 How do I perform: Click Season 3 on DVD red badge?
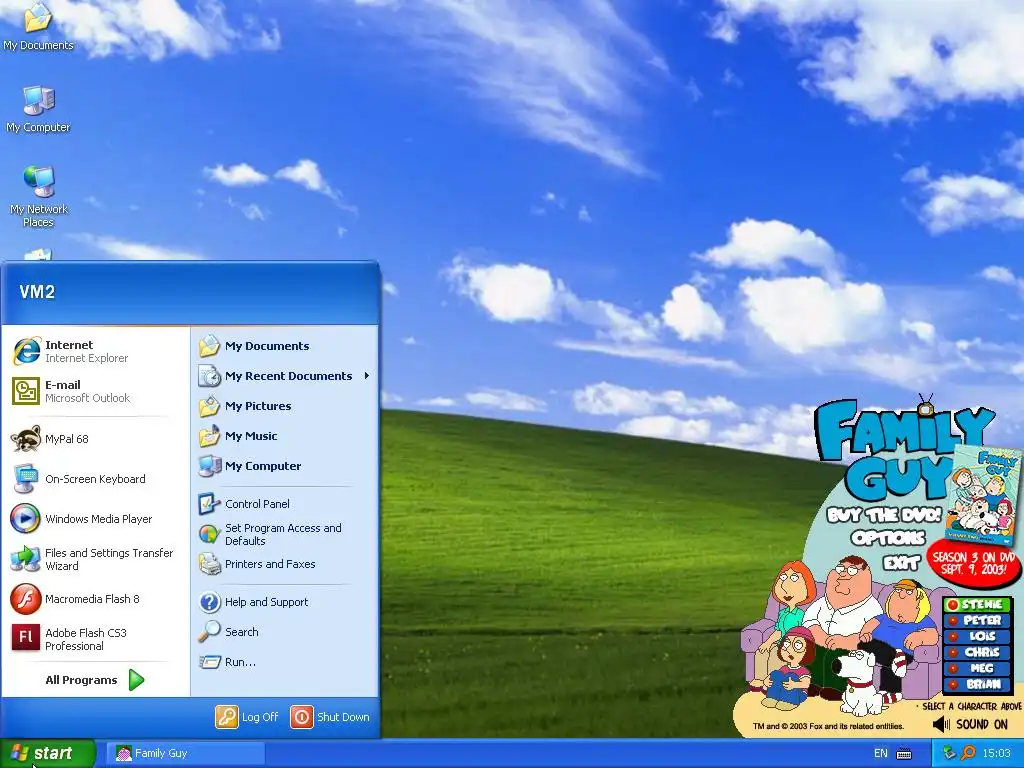pyautogui.click(x=974, y=563)
